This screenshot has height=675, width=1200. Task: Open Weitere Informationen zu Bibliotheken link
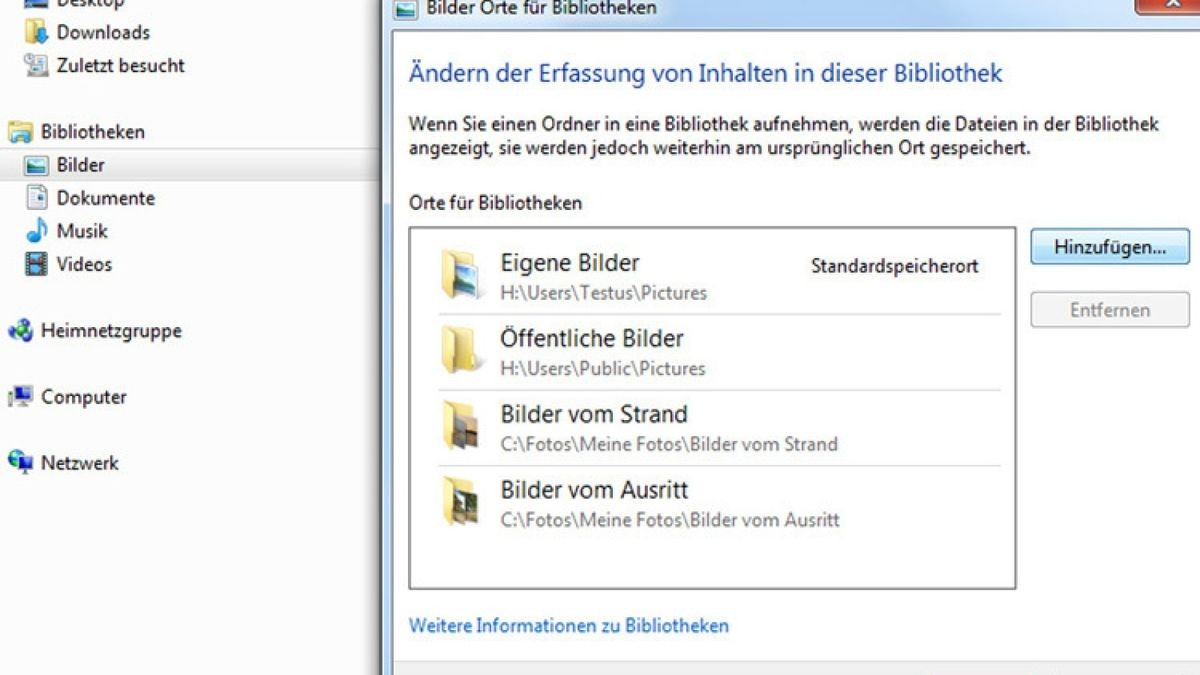click(x=570, y=626)
